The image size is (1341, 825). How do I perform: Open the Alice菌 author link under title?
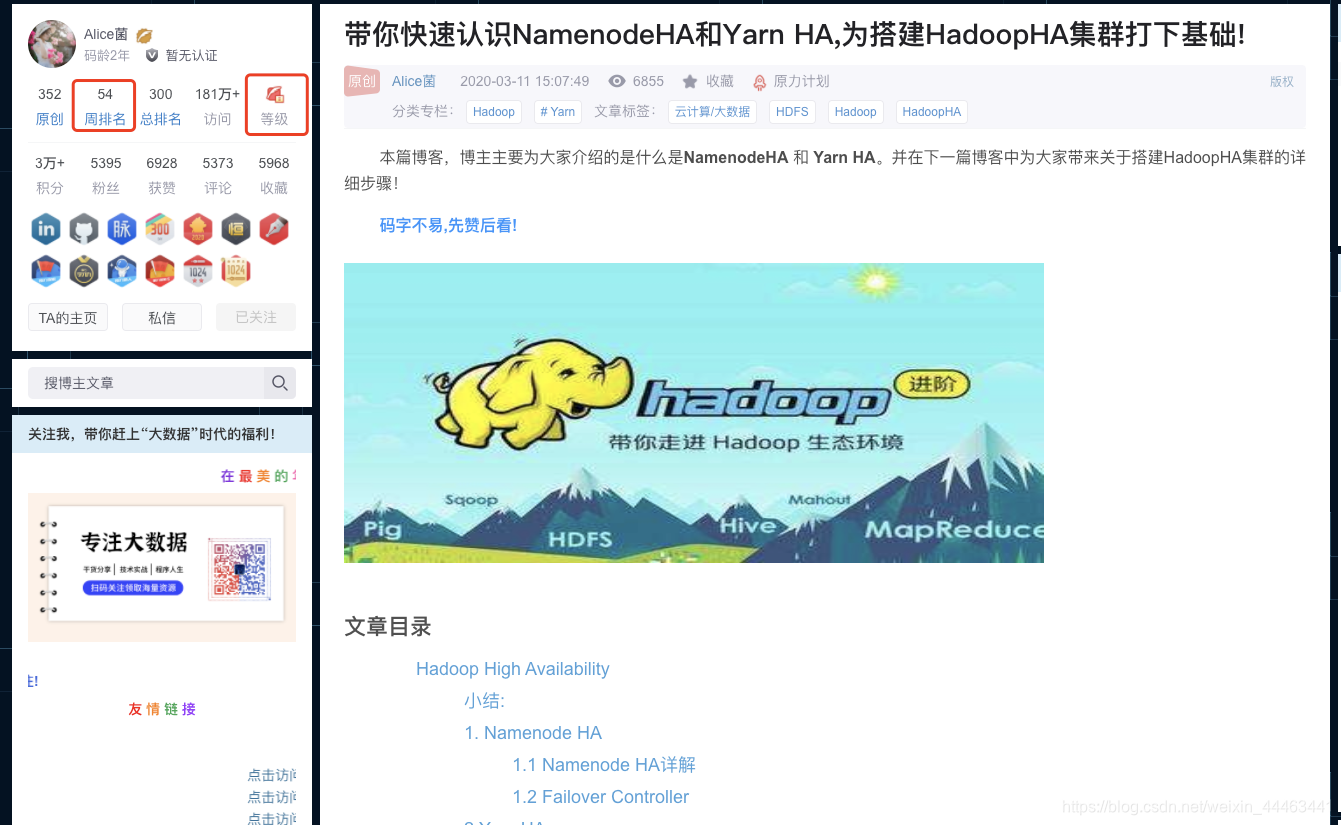click(414, 81)
